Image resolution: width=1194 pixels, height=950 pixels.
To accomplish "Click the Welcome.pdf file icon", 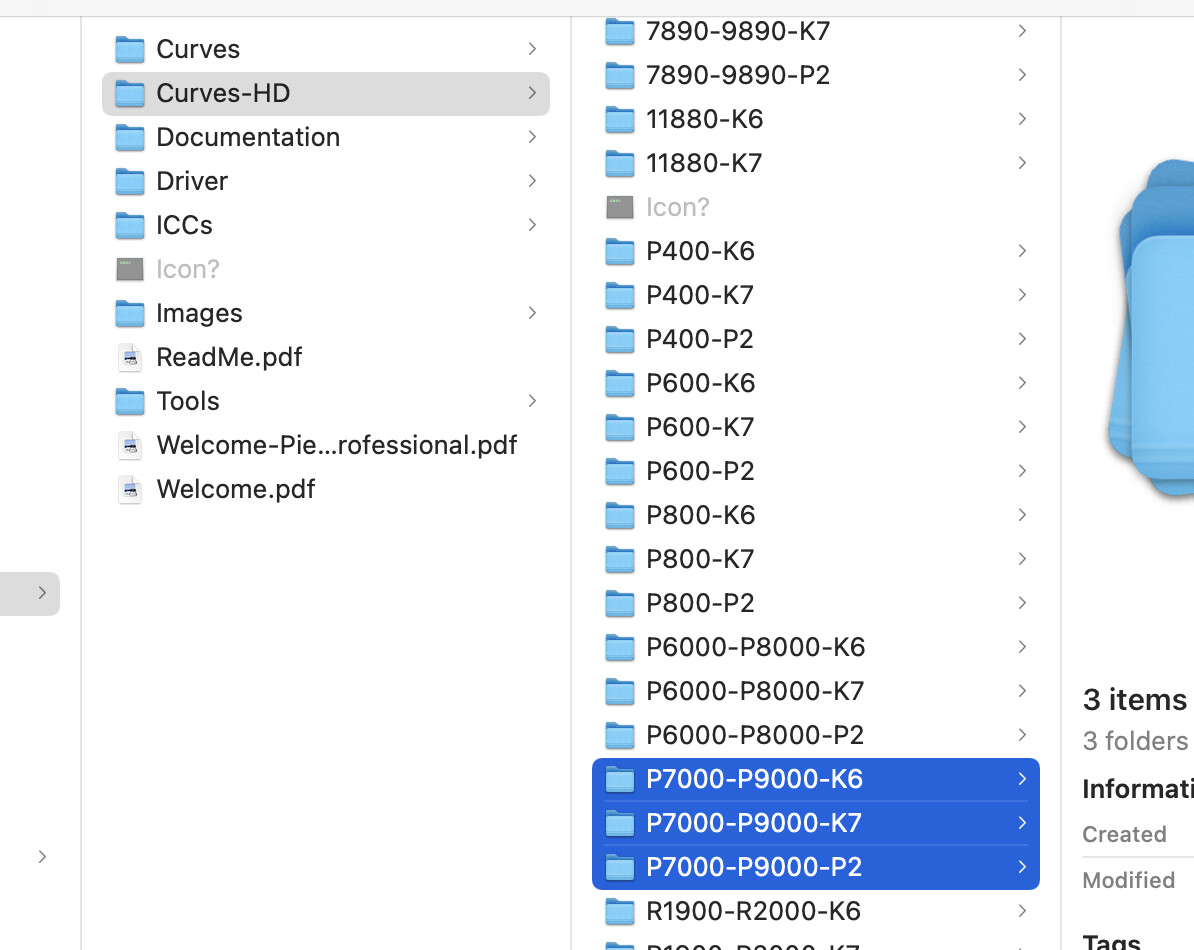I will point(130,489).
